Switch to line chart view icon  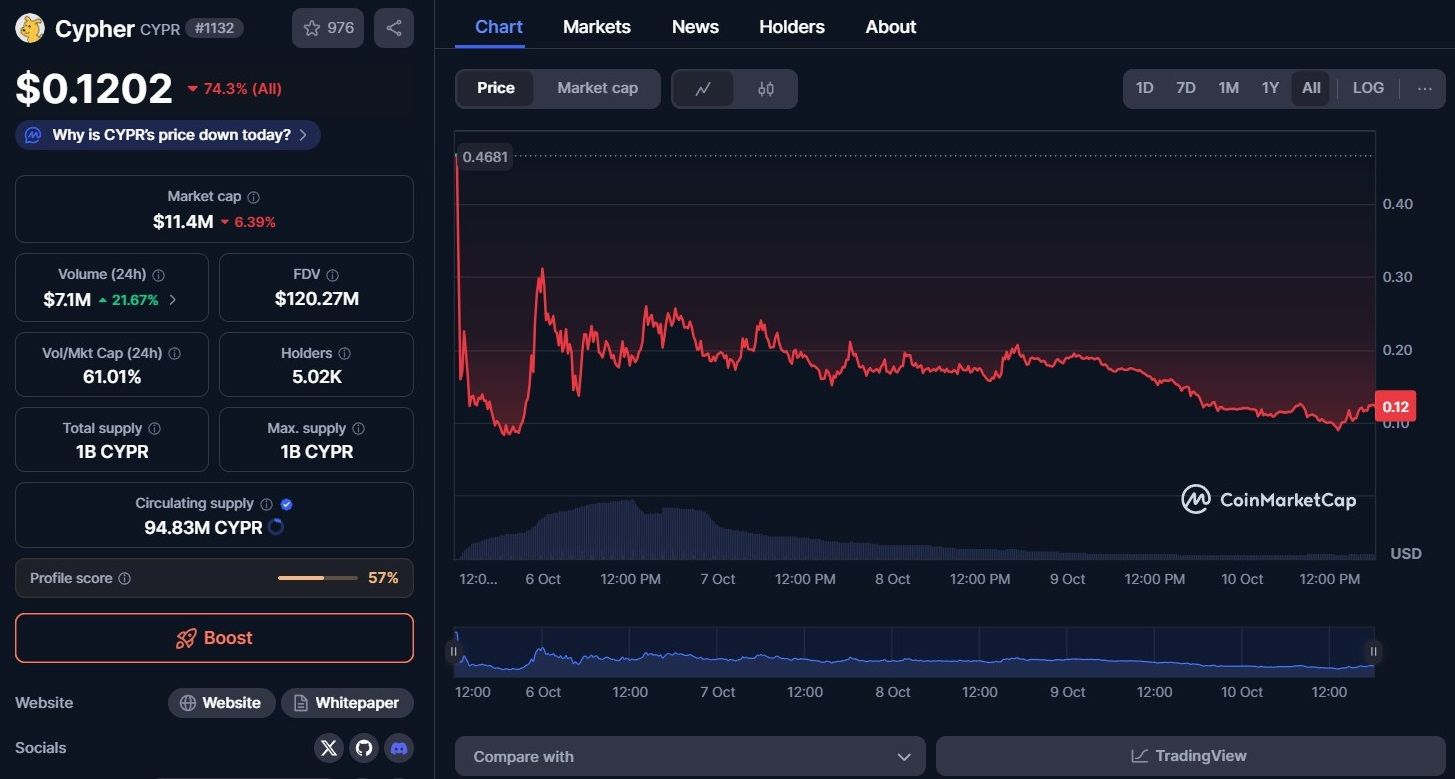click(703, 89)
